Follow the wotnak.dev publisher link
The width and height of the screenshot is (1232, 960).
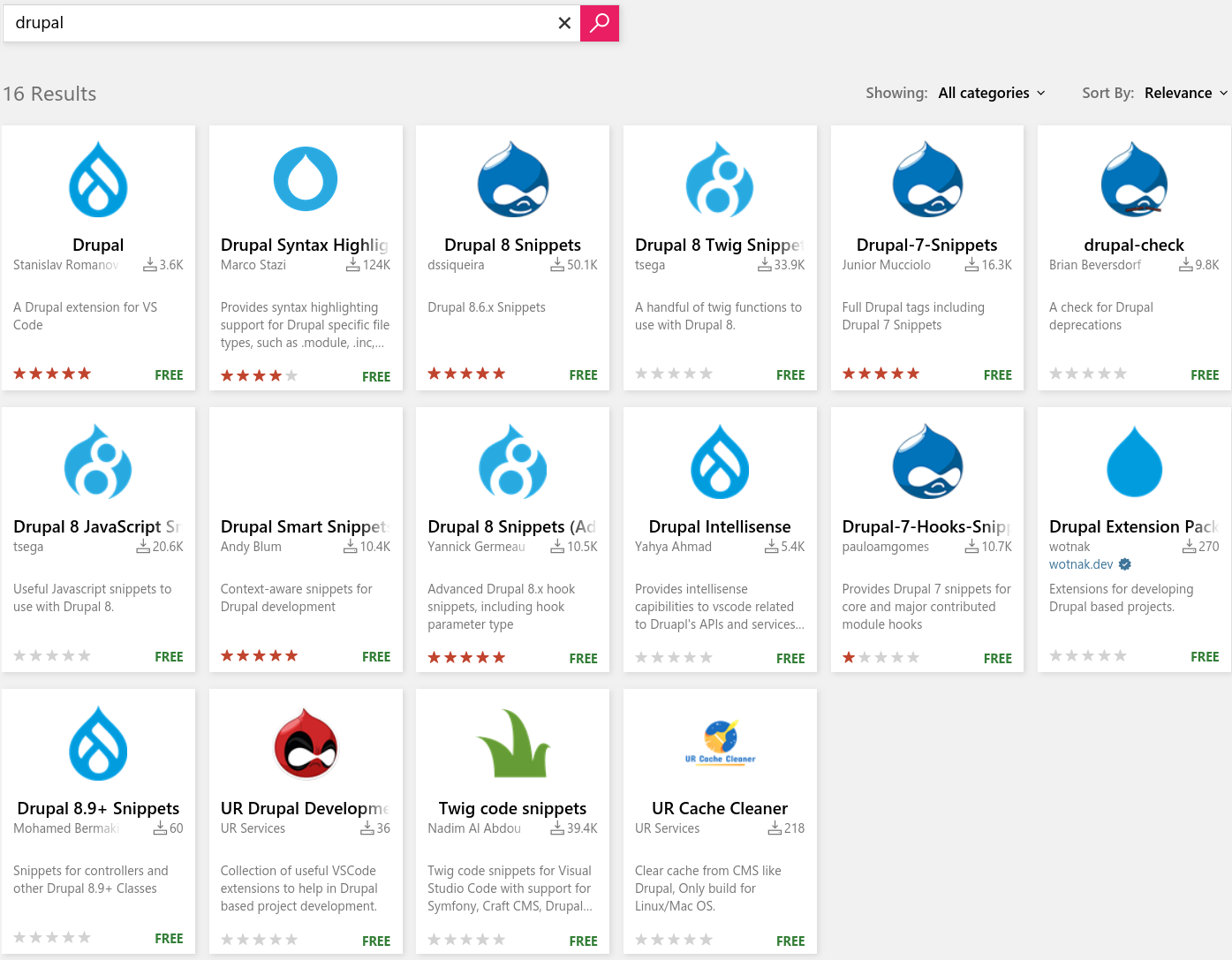point(1081,564)
